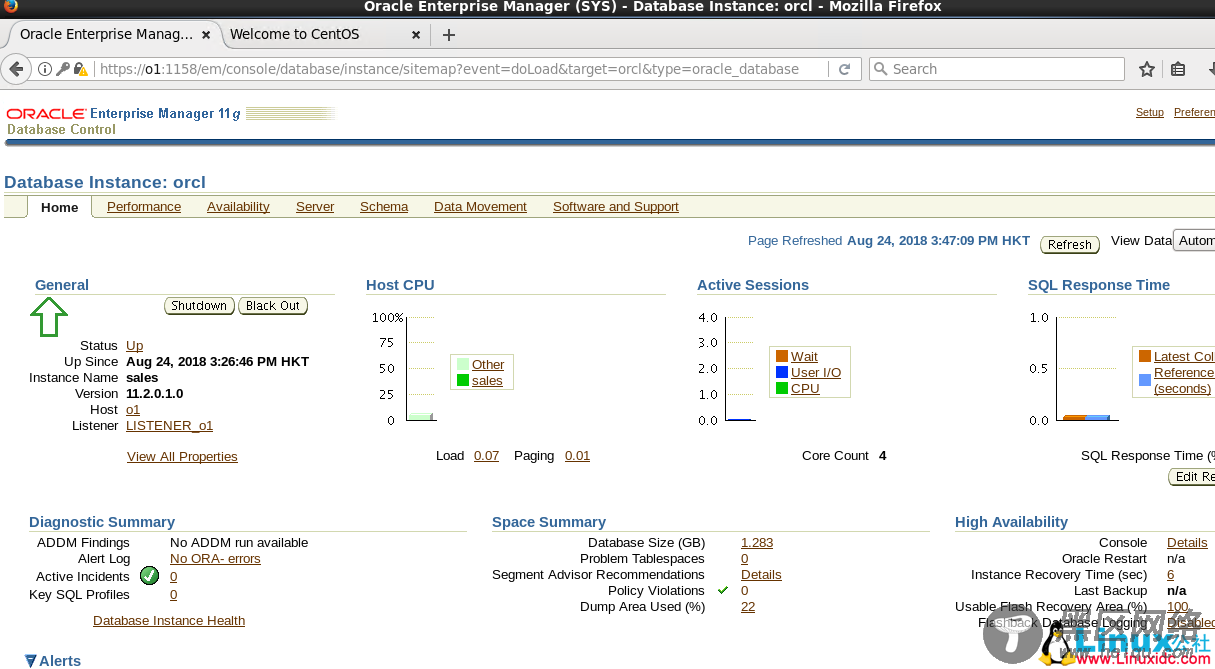Click the blue User I/O color swatch
1215x669 pixels.
coord(782,372)
